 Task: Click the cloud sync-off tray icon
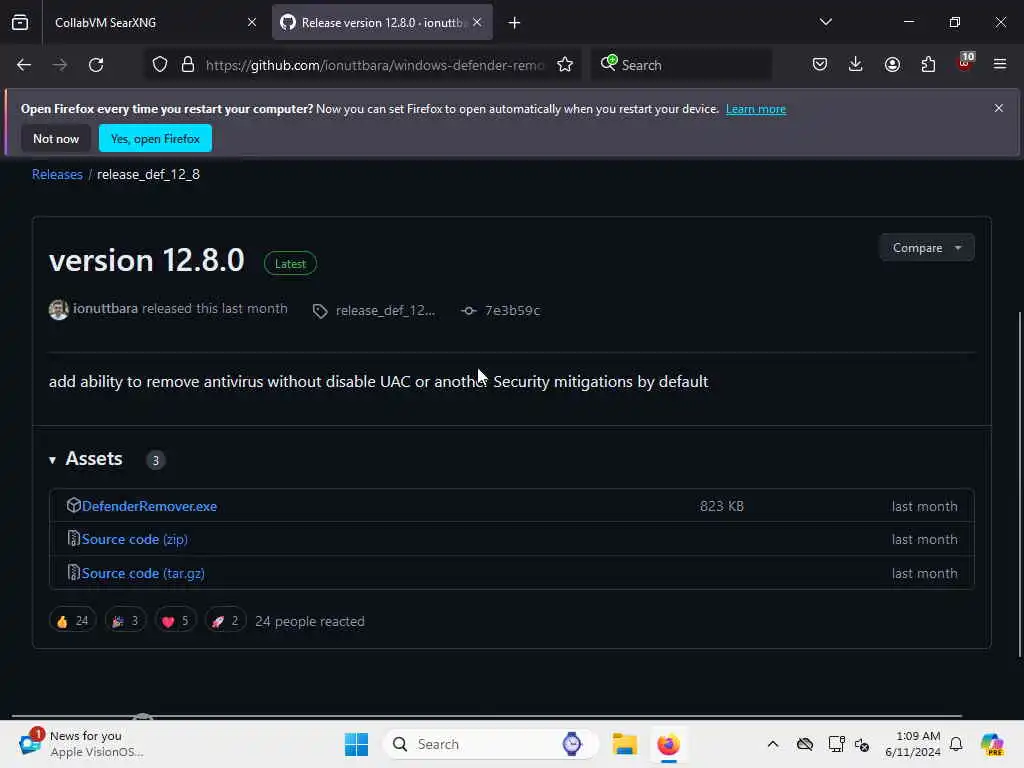click(x=805, y=744)
